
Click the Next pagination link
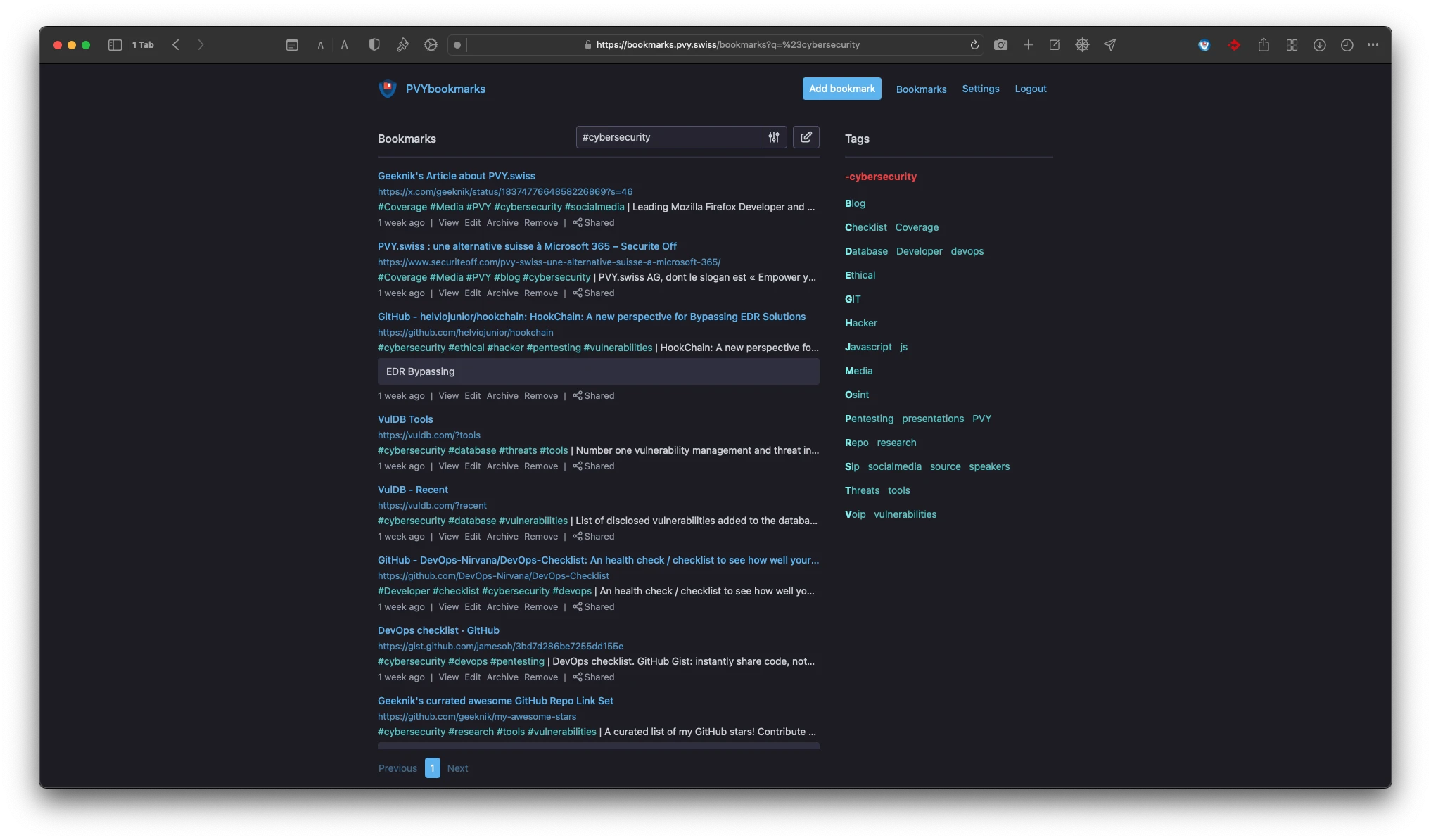(457, 768)
